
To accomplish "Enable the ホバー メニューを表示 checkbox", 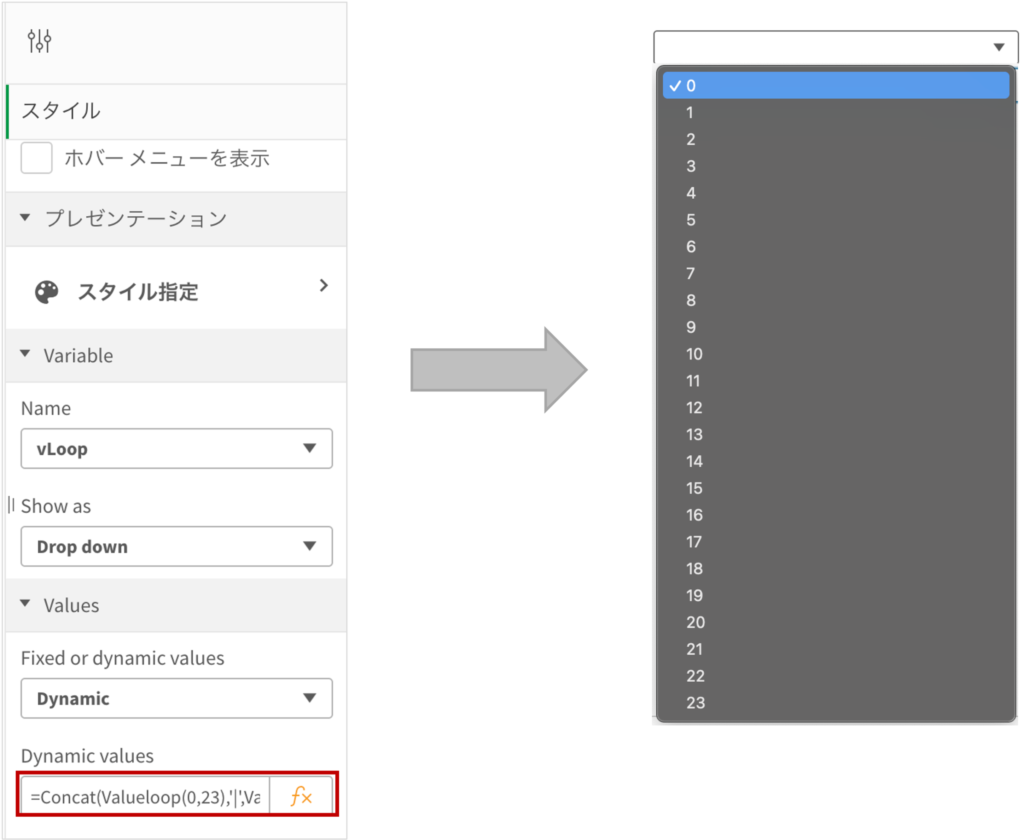I will tap(37, 158).
